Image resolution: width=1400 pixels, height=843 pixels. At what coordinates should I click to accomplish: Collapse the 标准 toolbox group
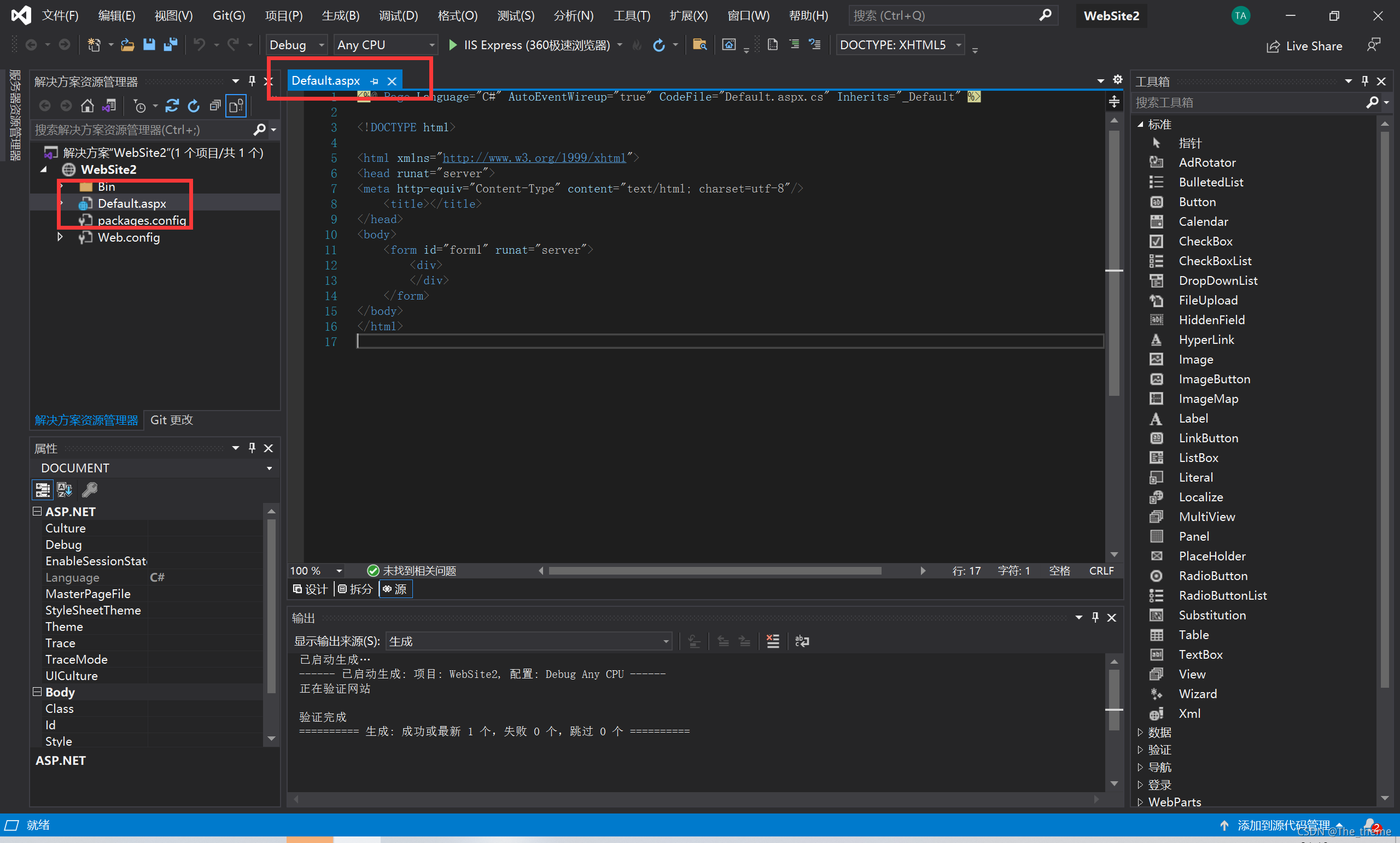tap(1140, 125)
